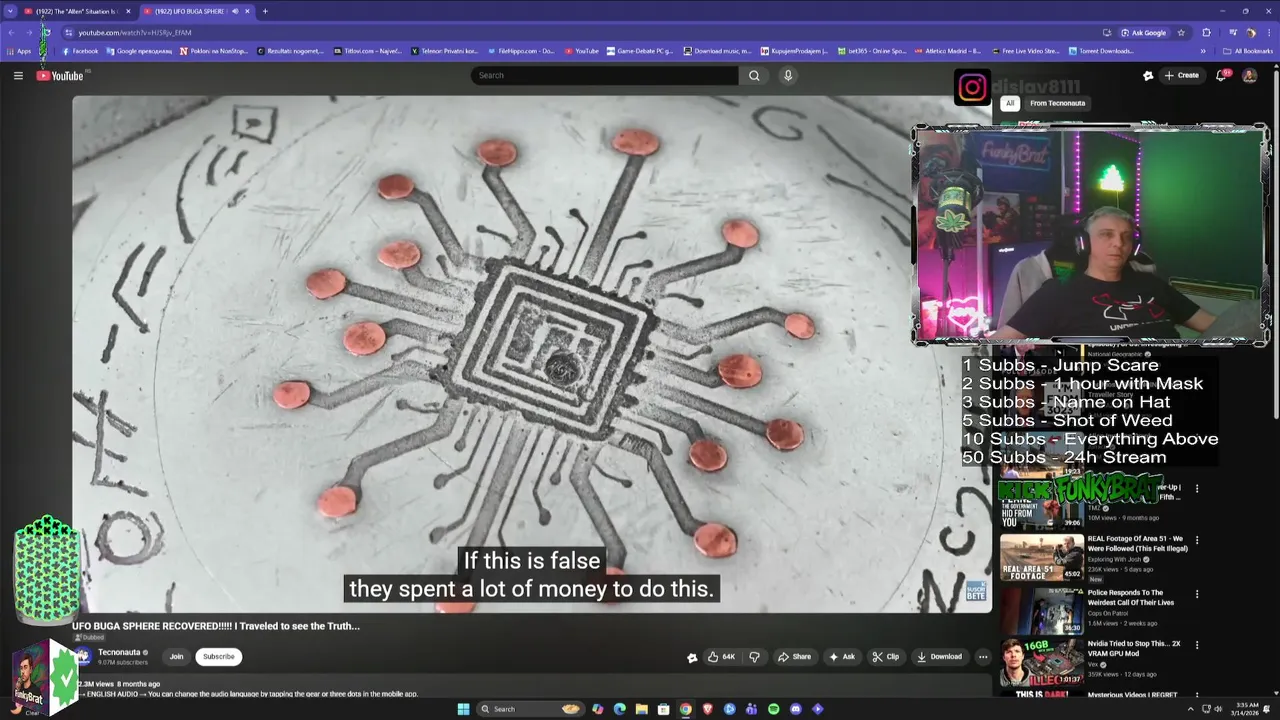Go to the YouTube home logo

click(60, 75)
